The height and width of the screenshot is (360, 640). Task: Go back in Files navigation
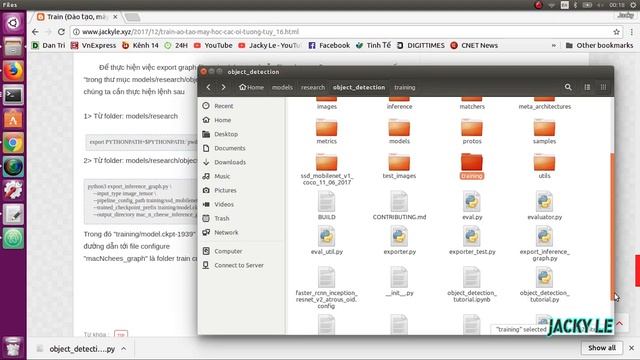[x=209, y=87]
